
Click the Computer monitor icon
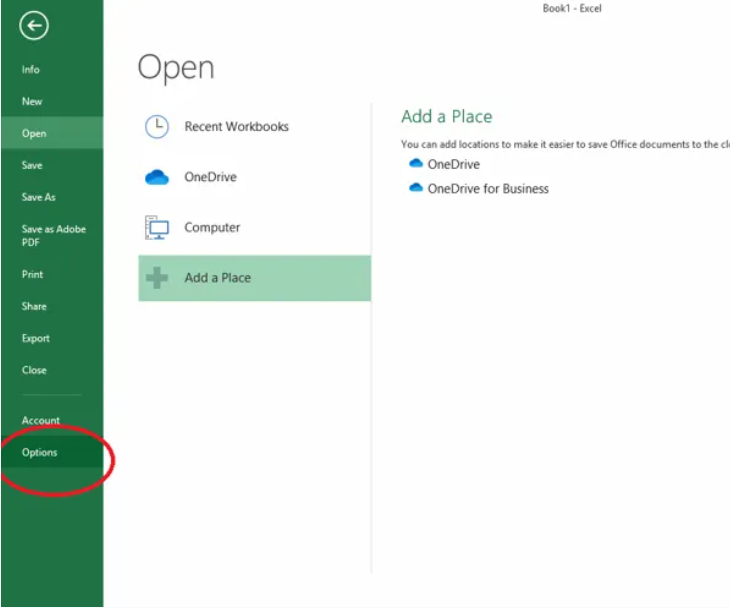click(x=157, y=228)
